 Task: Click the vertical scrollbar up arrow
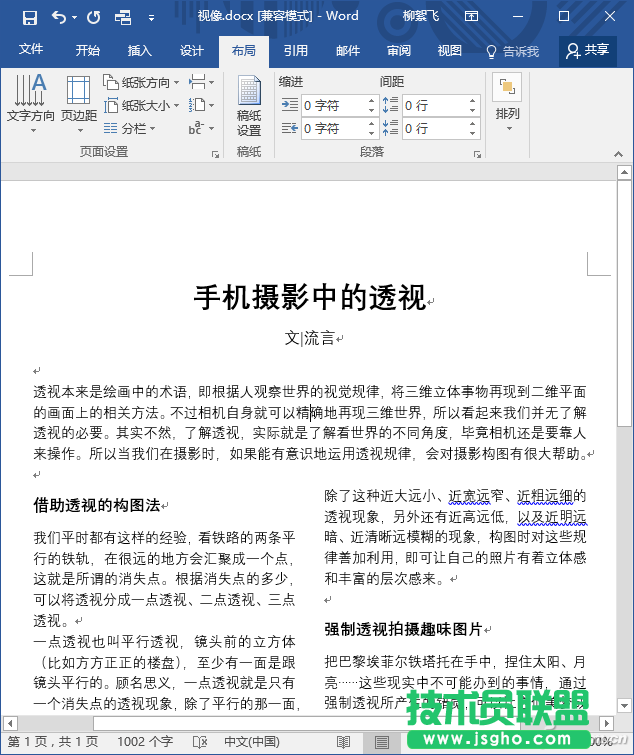[624, 172]
